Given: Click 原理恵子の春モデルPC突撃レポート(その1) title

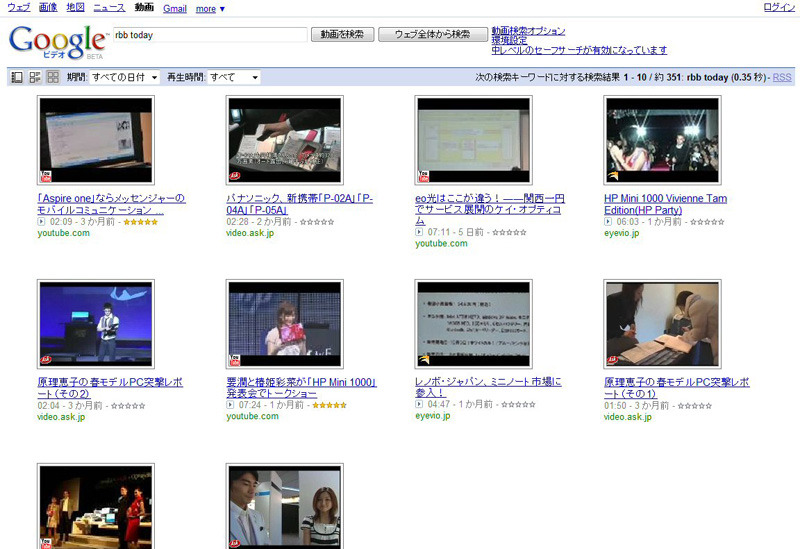Looking at the screenshot, I should [677, 388].
